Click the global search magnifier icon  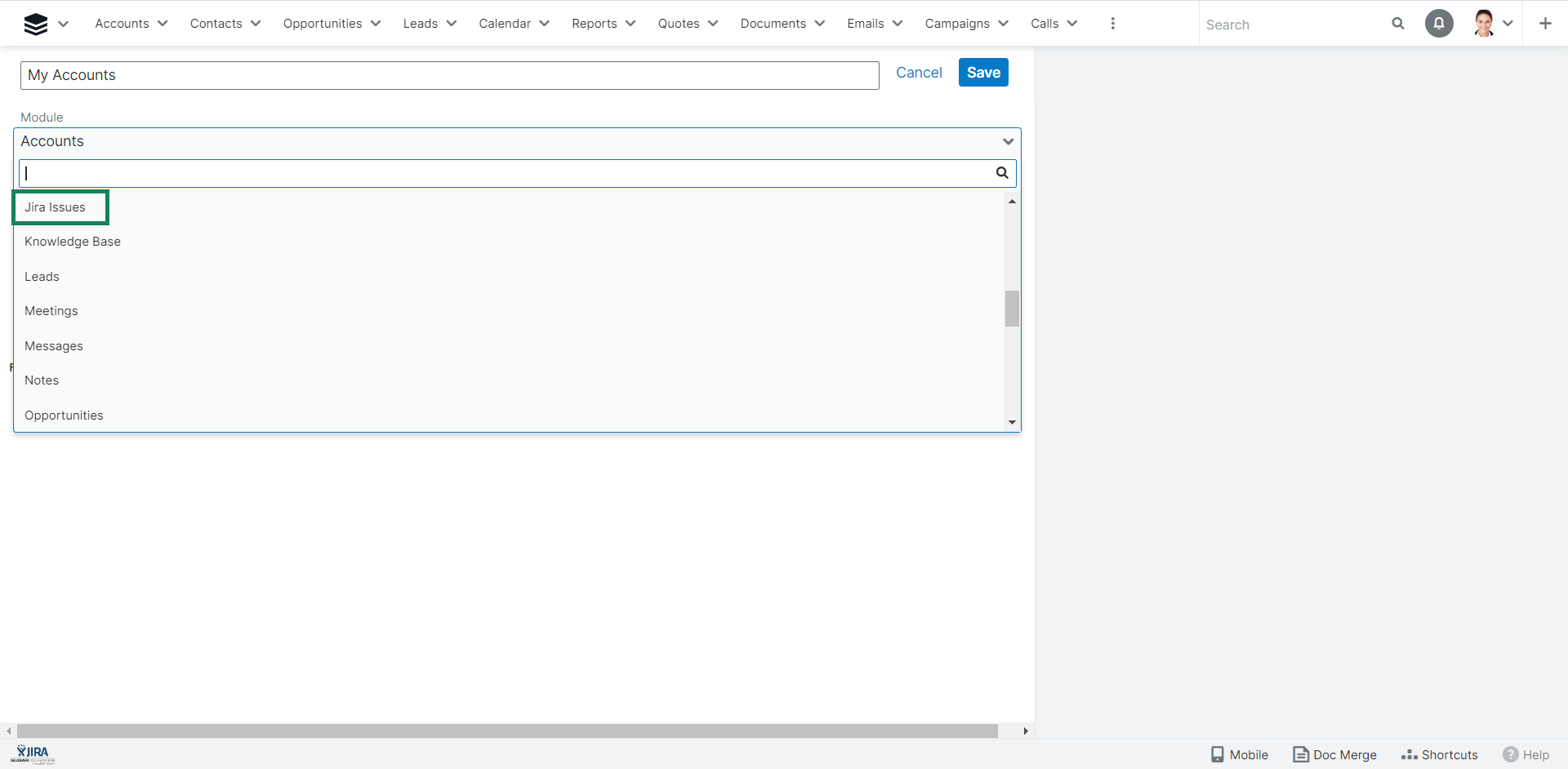(1398, 24)
